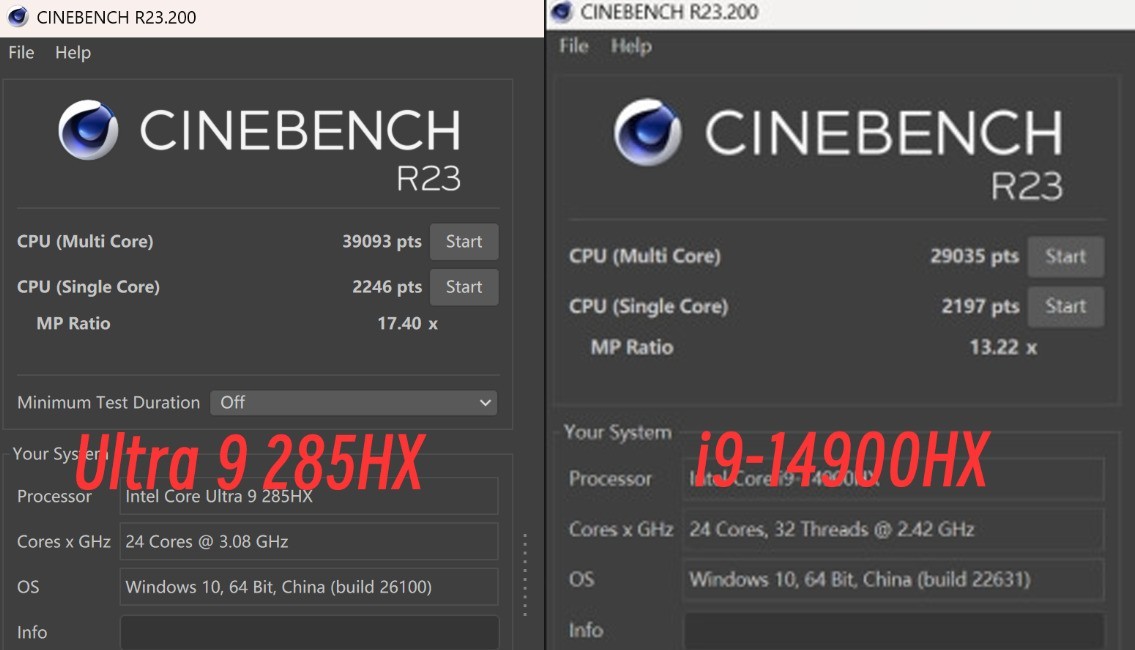Start the Multi Core test in the right window
Viewport: 1135px width, 650px height.
1065,257
